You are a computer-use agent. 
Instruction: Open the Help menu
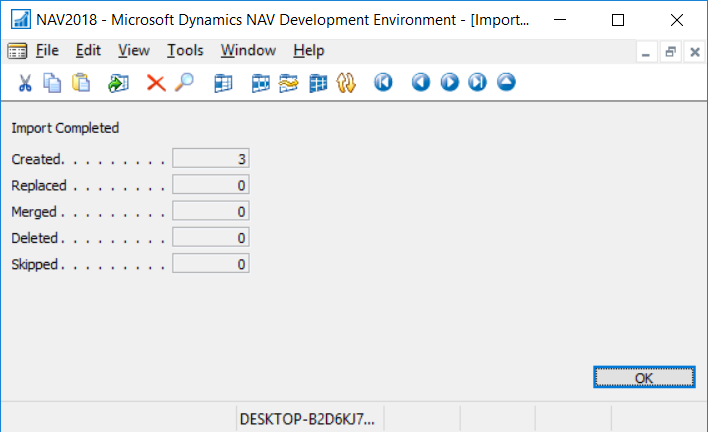point(309,51)
